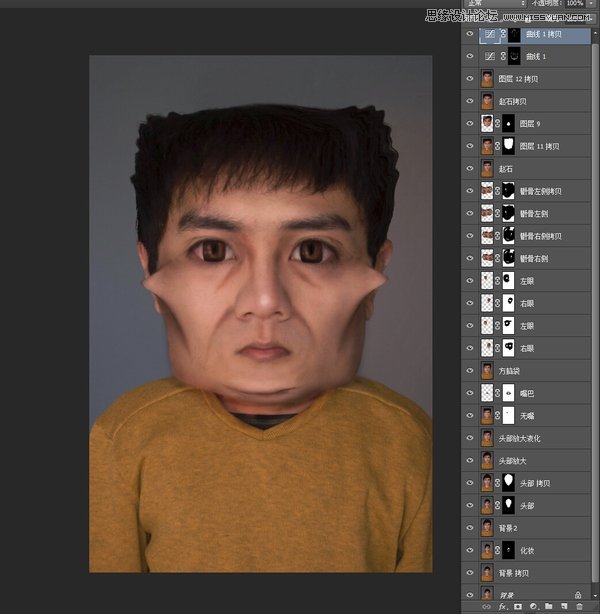The height and width of the screenshot is (614, 600).
Task: Click the curves adjustment icon of 曲线 1
Action: click(x=489, y=57)
